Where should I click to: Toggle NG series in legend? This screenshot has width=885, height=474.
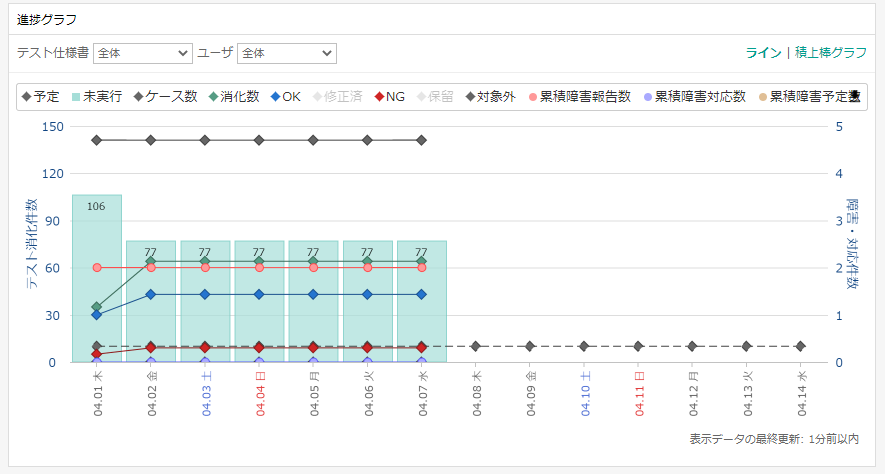click(389, 96)
